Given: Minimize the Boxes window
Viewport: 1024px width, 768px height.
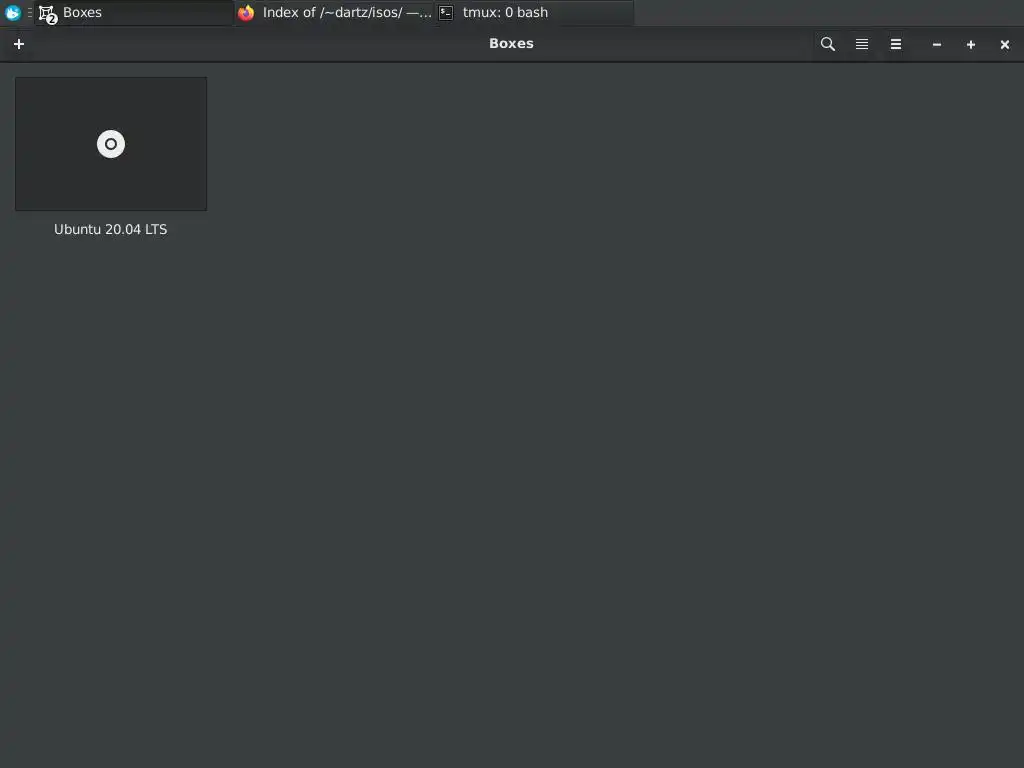Looking at the screenshot, I should coord(936,44).
